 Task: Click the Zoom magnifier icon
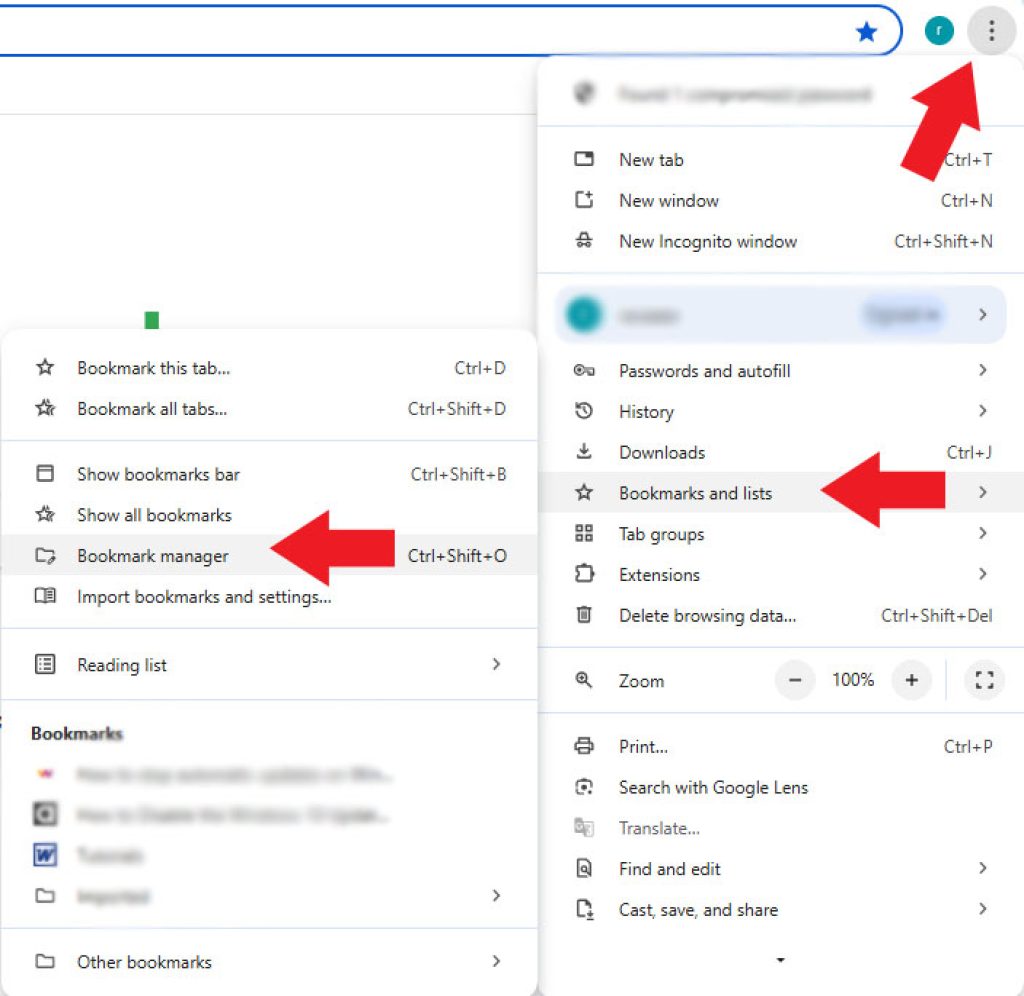[x=583, y=680]
